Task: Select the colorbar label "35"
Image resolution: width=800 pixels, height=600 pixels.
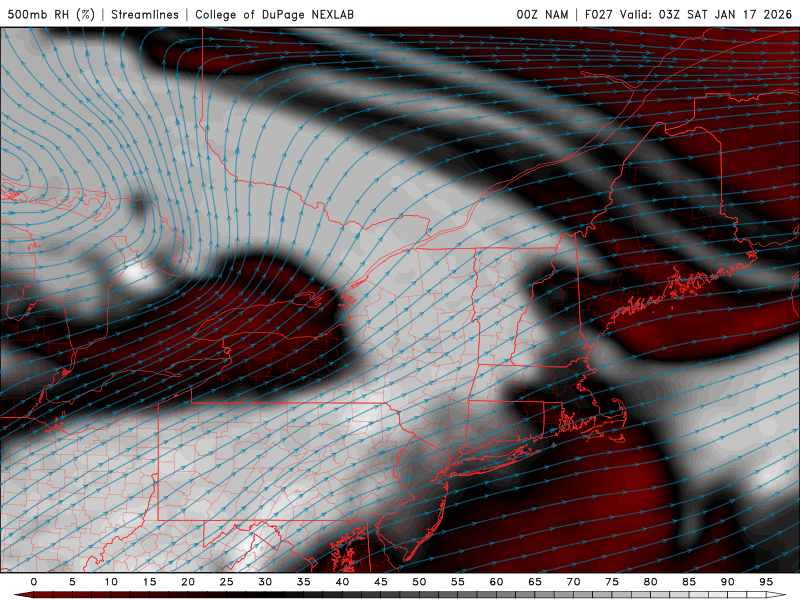Action: [x=303, y=582]
